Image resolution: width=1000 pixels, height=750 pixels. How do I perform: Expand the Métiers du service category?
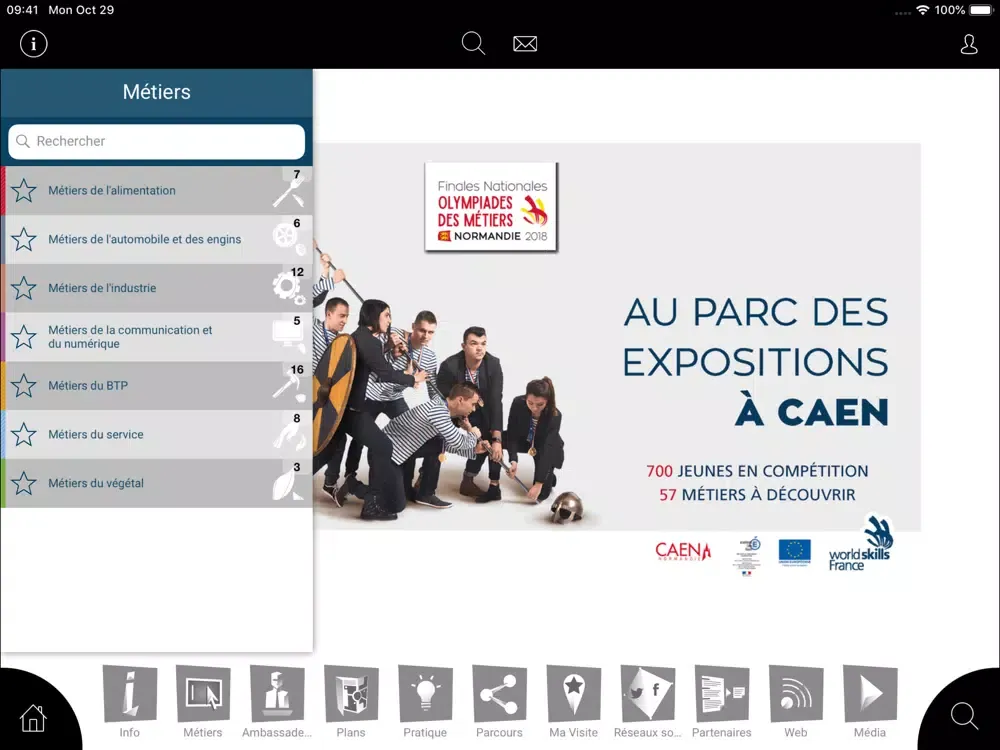point(145,435)
